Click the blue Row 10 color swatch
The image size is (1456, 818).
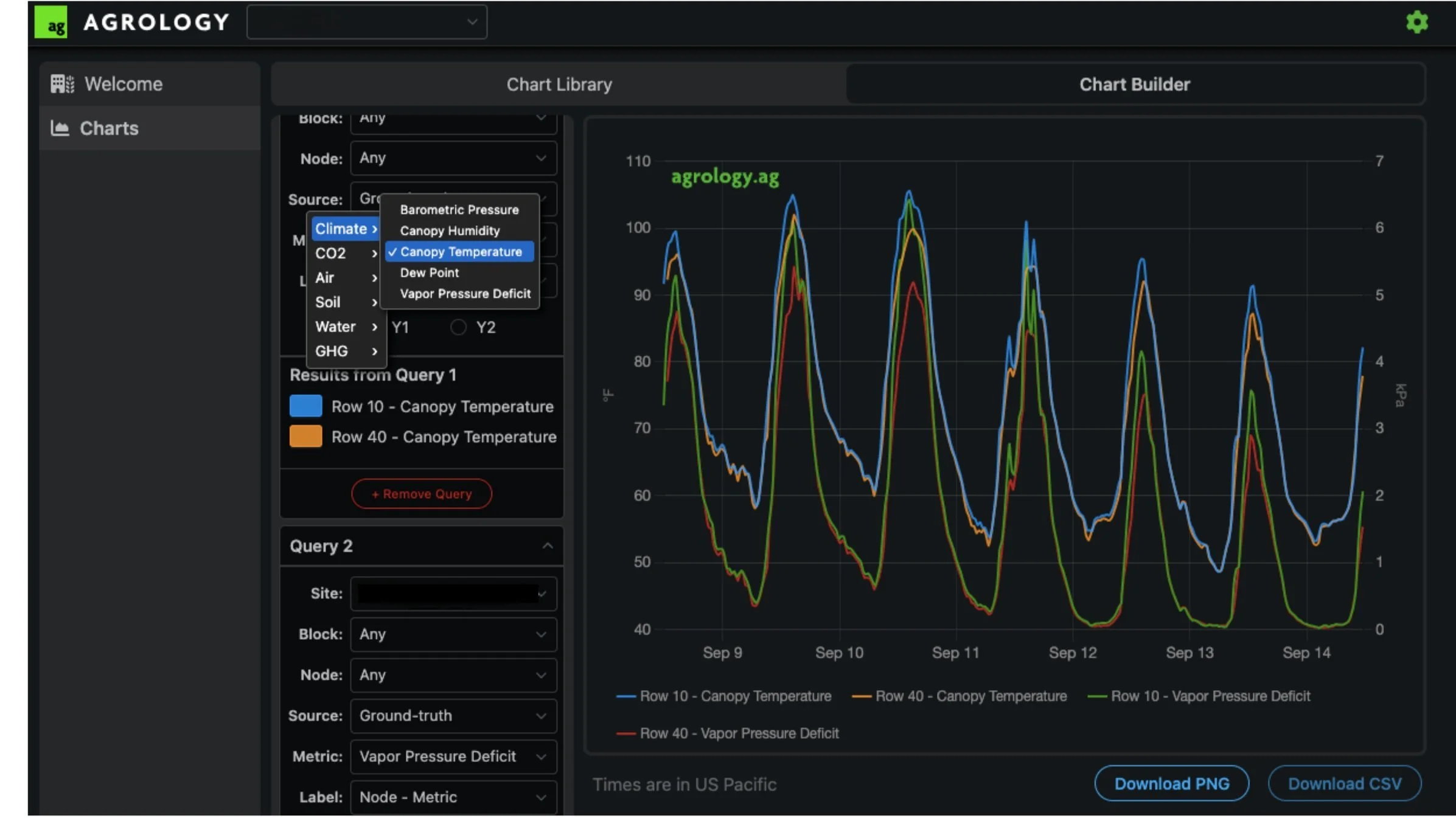tap(305, 406)
